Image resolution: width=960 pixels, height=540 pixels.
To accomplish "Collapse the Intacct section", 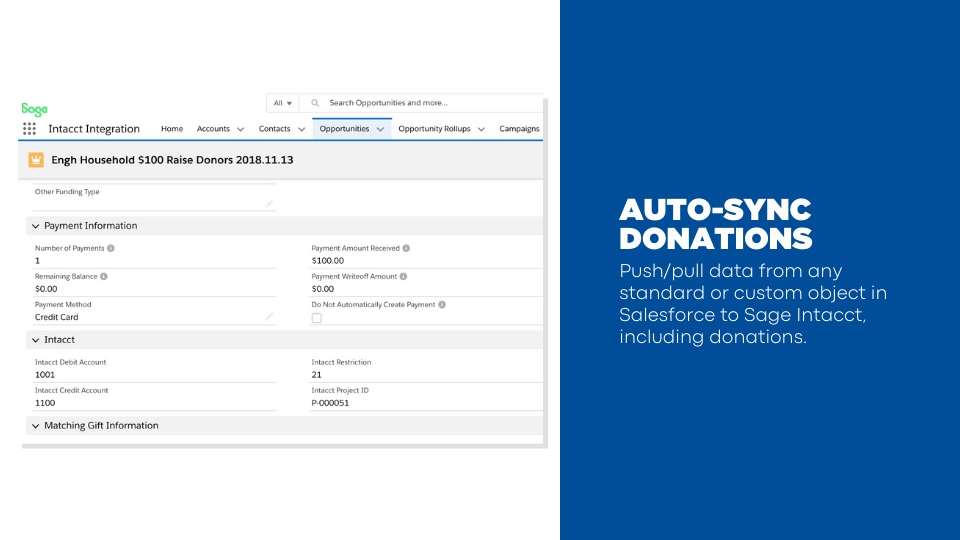I will 36,340.
